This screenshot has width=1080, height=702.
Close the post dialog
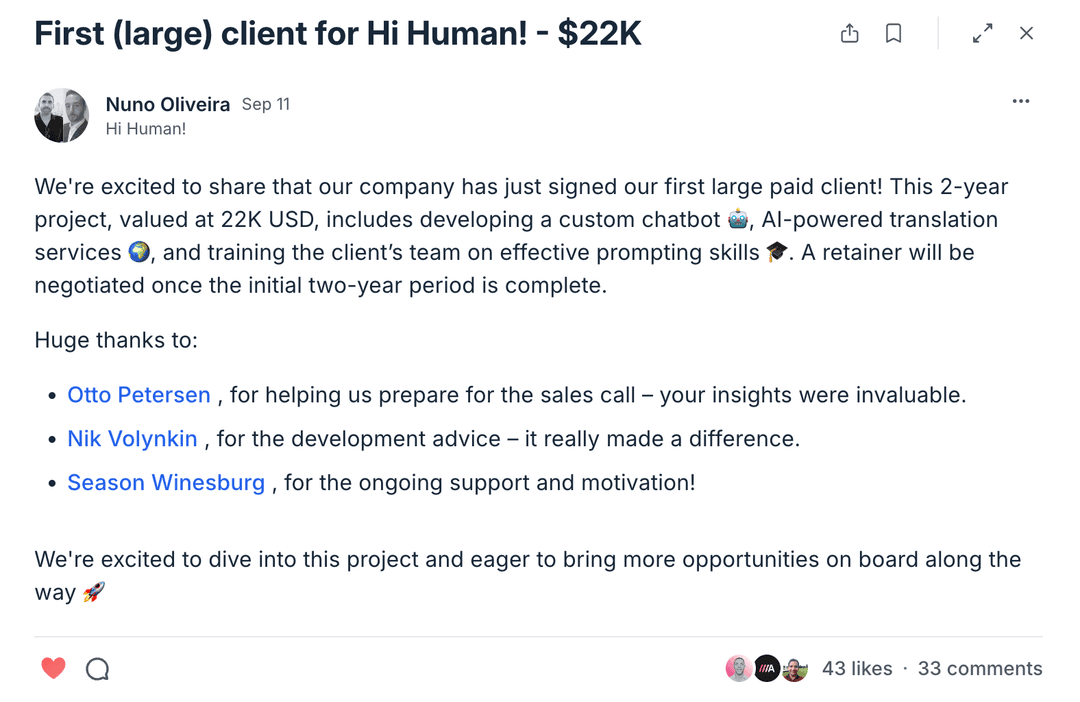click(1026, 34)
